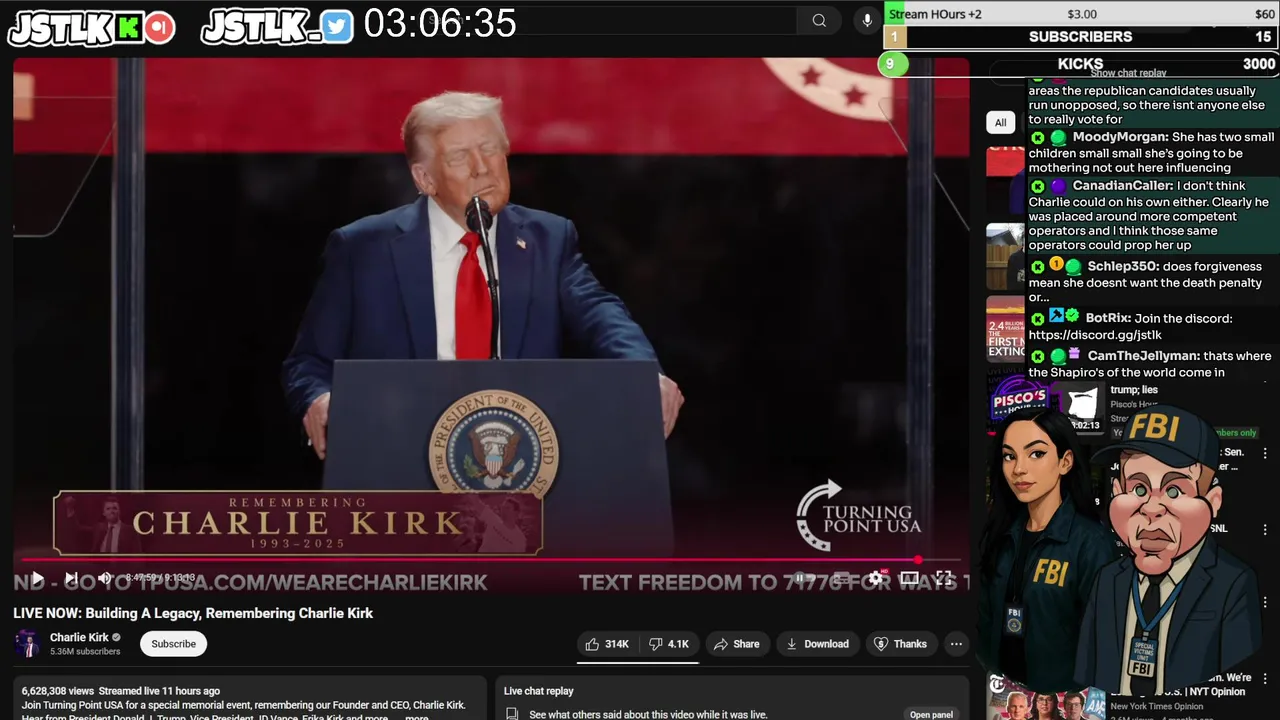The image size is (1280, 720).
Task: Start voice search with microphone icon
Action: pos(867,20)
